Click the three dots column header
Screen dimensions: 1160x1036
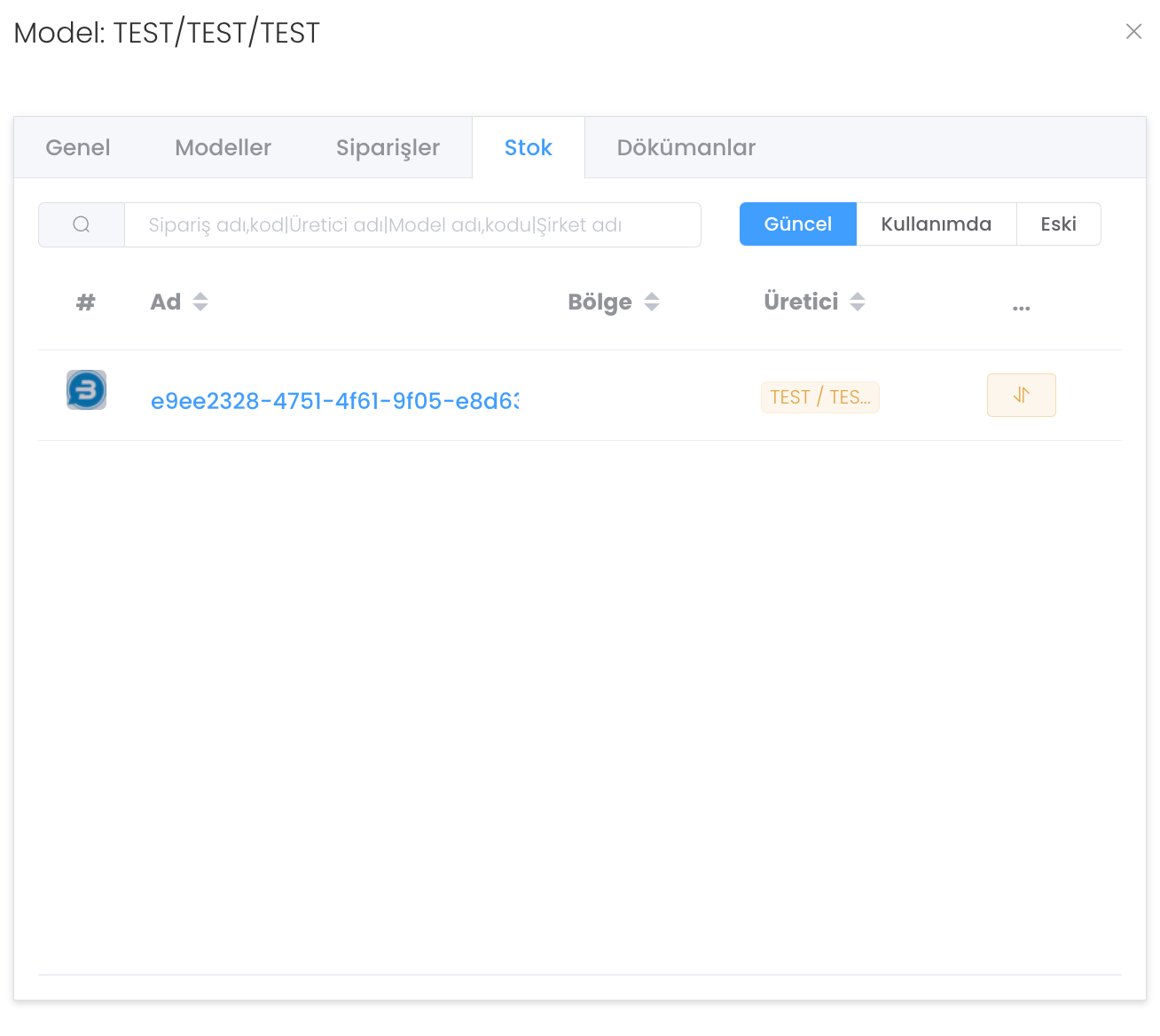[x=1021, y=307]
